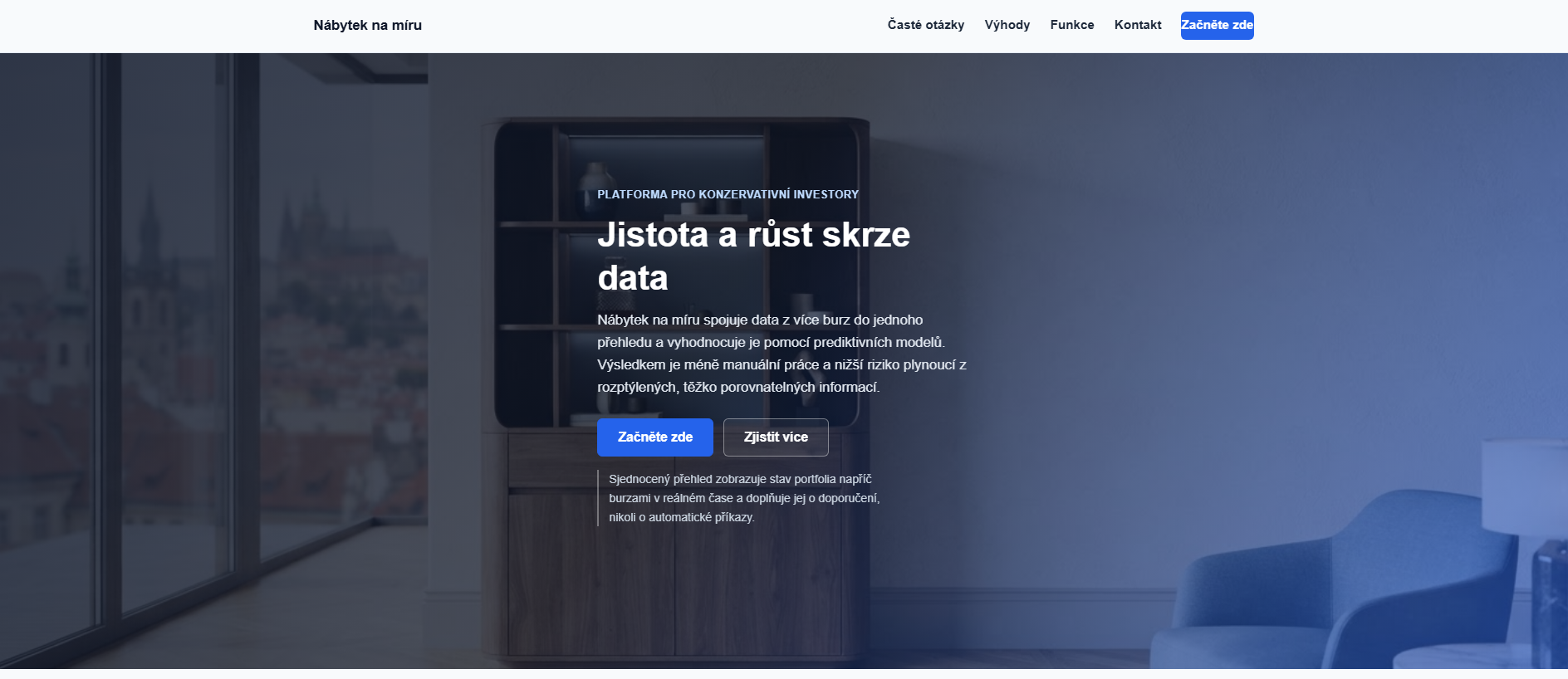The image size is (1568, 679).
Task: Click the label Platforma pro konzervativní investory
Action: click(x=728, y=194)
